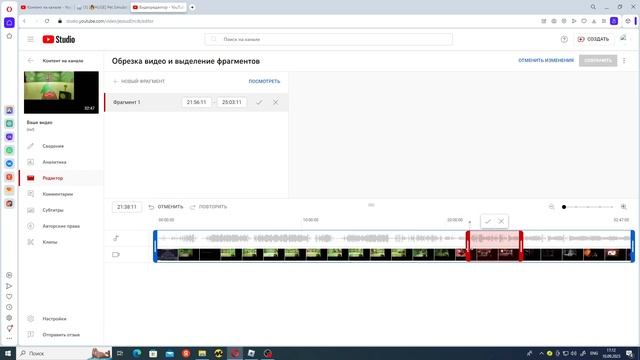
Task: Click the Preview link
Action: click(264, 81)
